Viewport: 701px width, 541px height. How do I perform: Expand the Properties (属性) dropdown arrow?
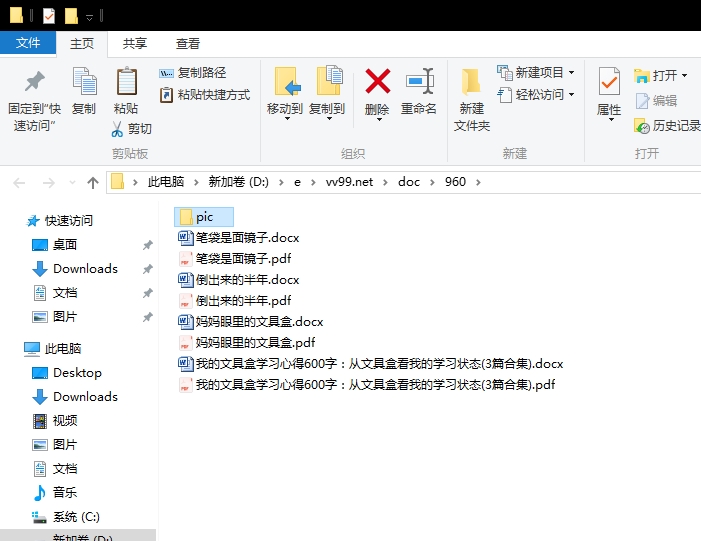point(610,119)
